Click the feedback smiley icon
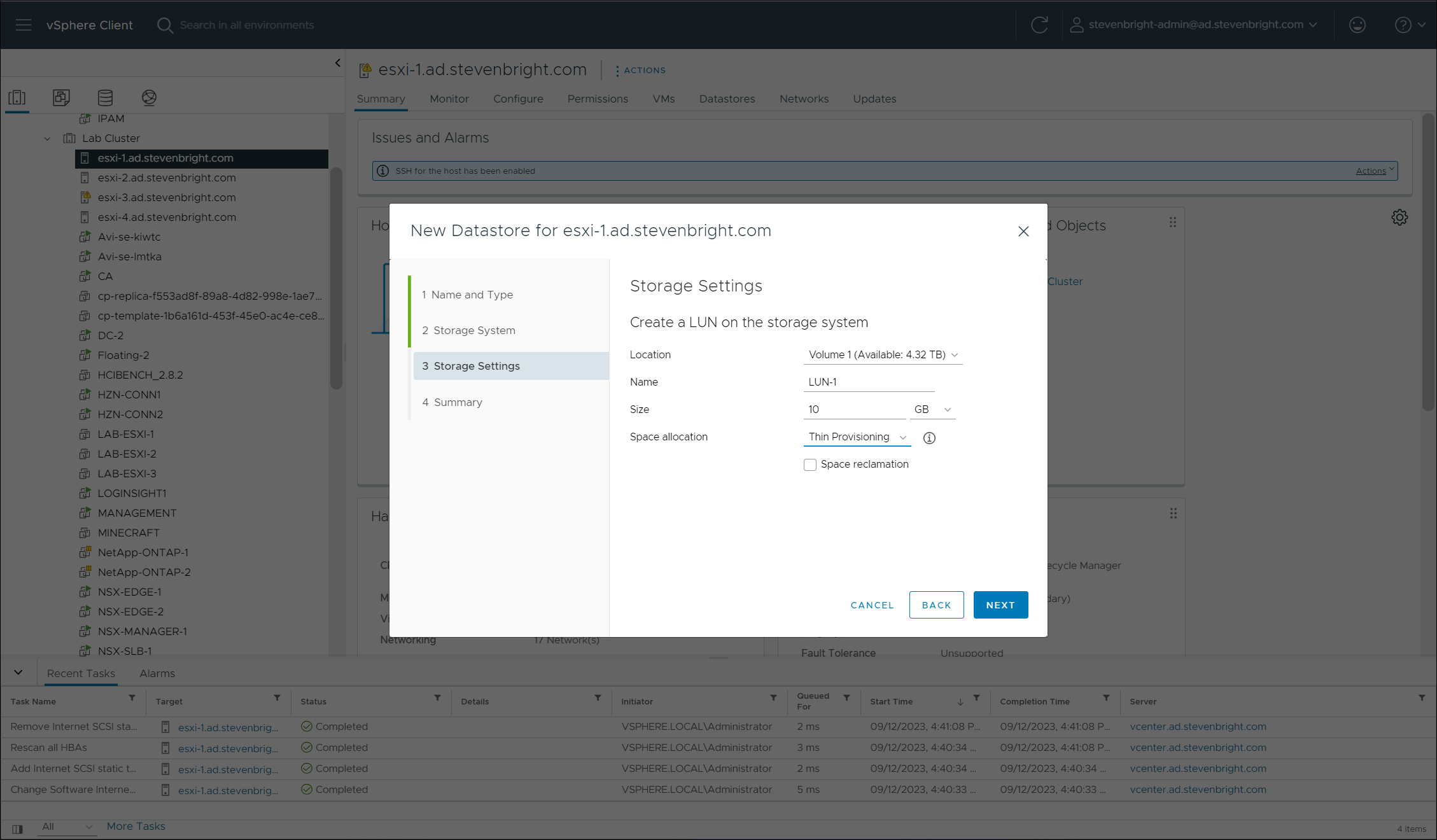The width and height of the screenshot is (1437, 840). (1357, 25)
